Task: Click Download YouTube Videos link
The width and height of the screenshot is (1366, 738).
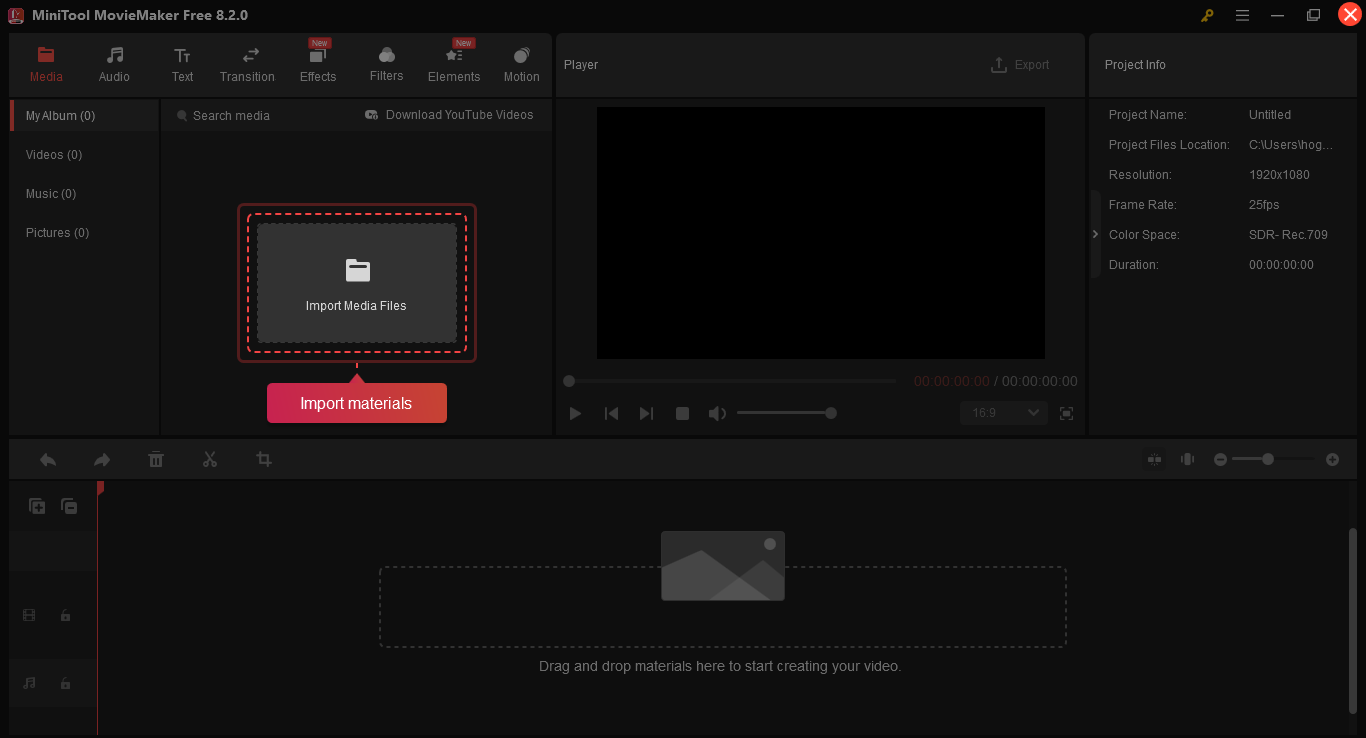Action: click(449, 115)
